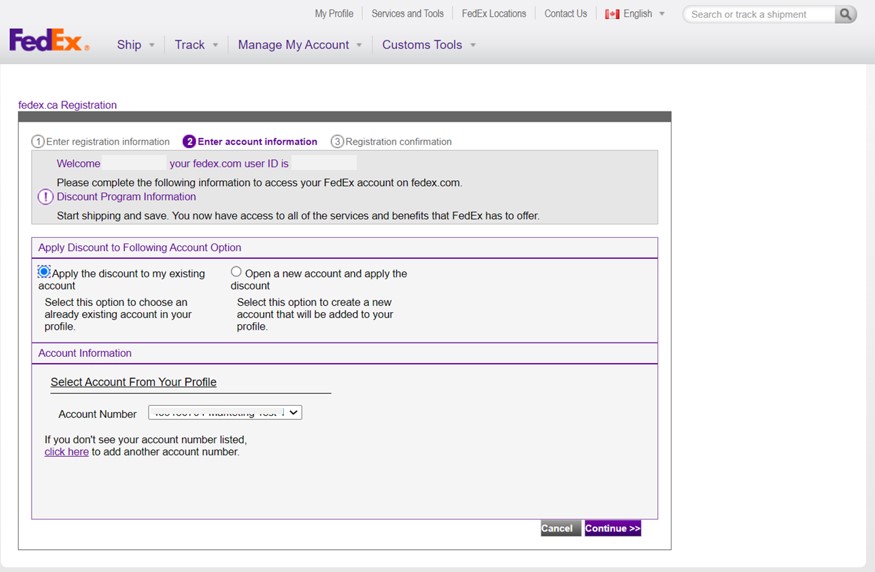875x572 pixels.
Task: Click the Canadian flag icon
Action: [612, 14]
